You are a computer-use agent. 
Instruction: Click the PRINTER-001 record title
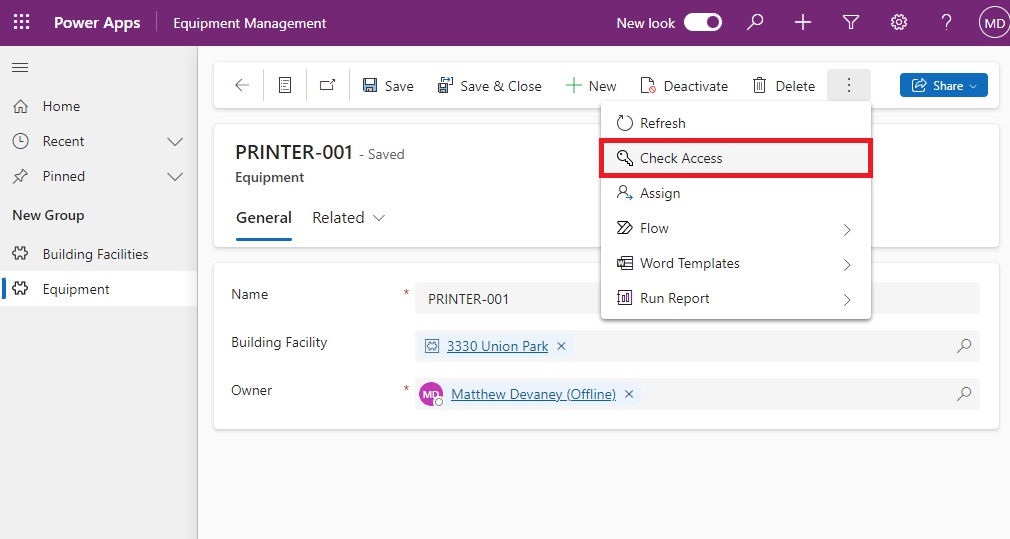(x=294, y=152)
